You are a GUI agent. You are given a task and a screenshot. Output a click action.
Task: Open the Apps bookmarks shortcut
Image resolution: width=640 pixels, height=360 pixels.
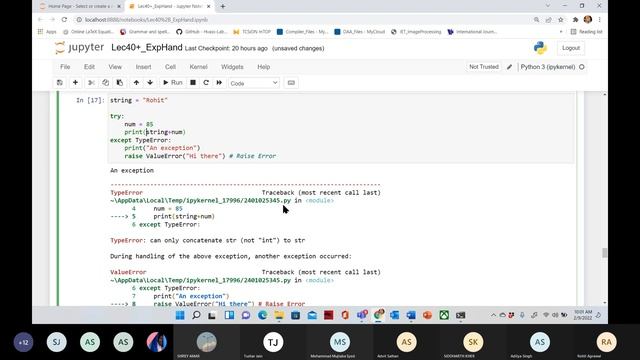point(47,32)
